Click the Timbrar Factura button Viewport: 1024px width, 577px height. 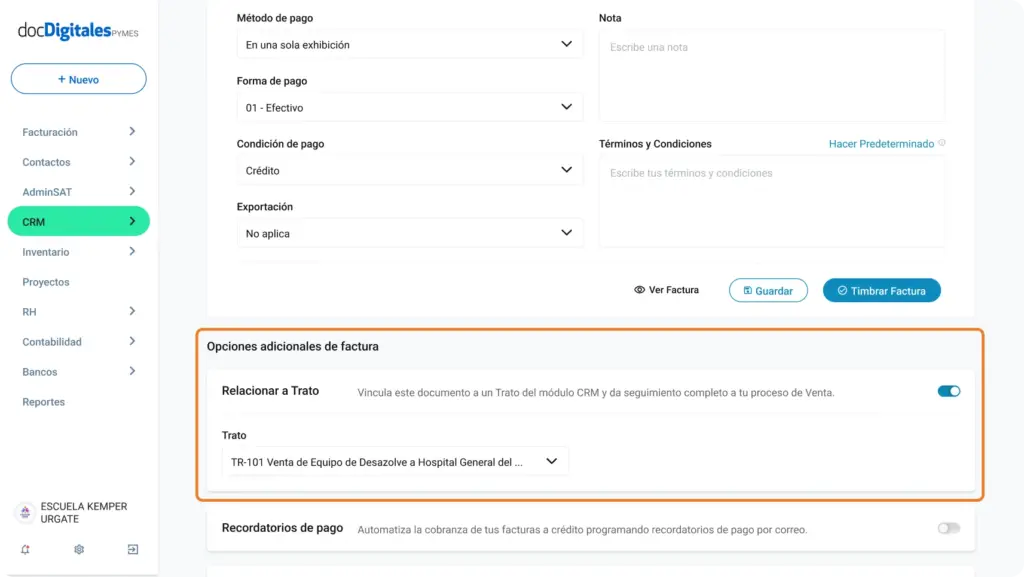882,290
